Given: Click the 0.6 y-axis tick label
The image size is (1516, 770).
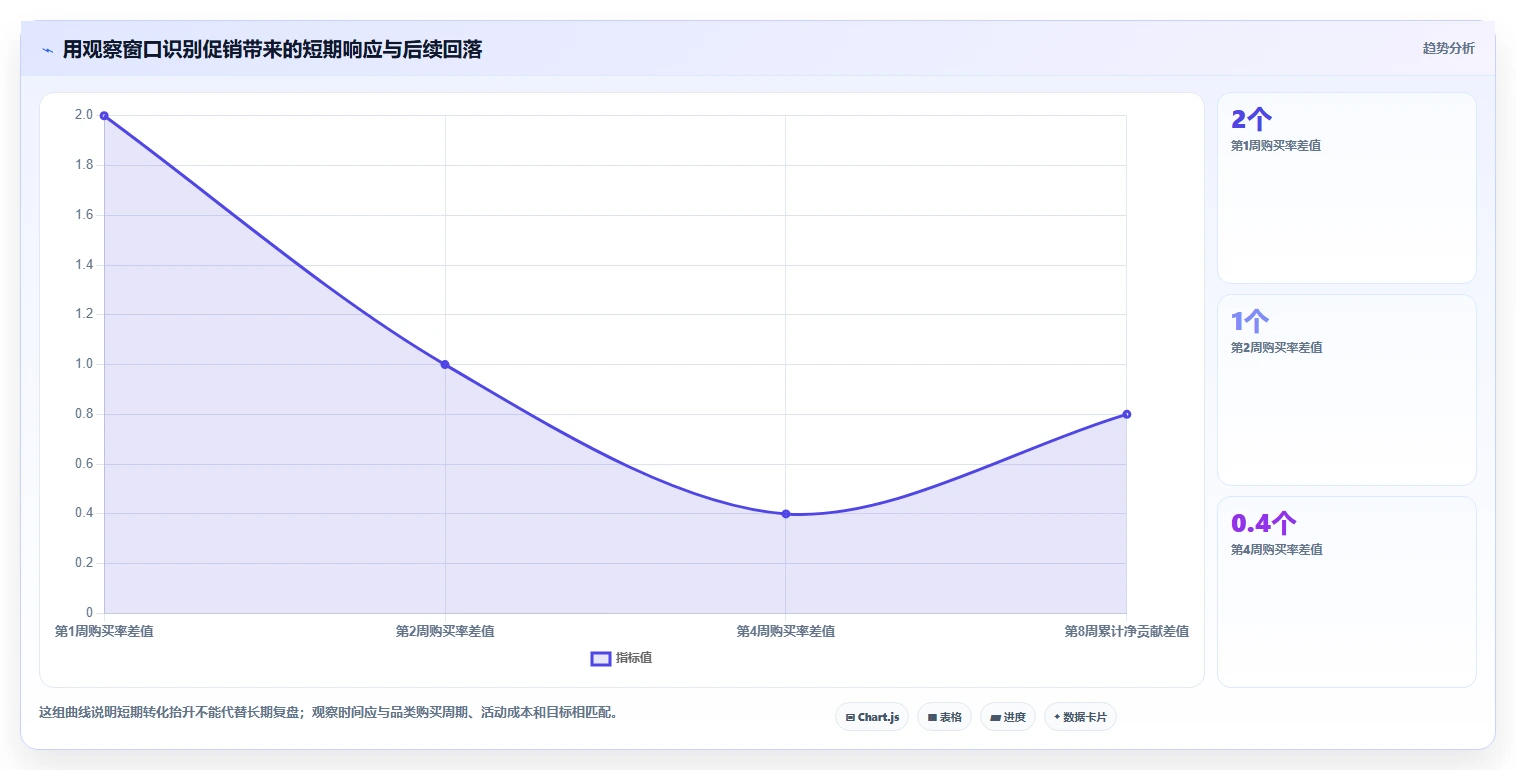Looking at the screenshot, I should tap(84, 464).
